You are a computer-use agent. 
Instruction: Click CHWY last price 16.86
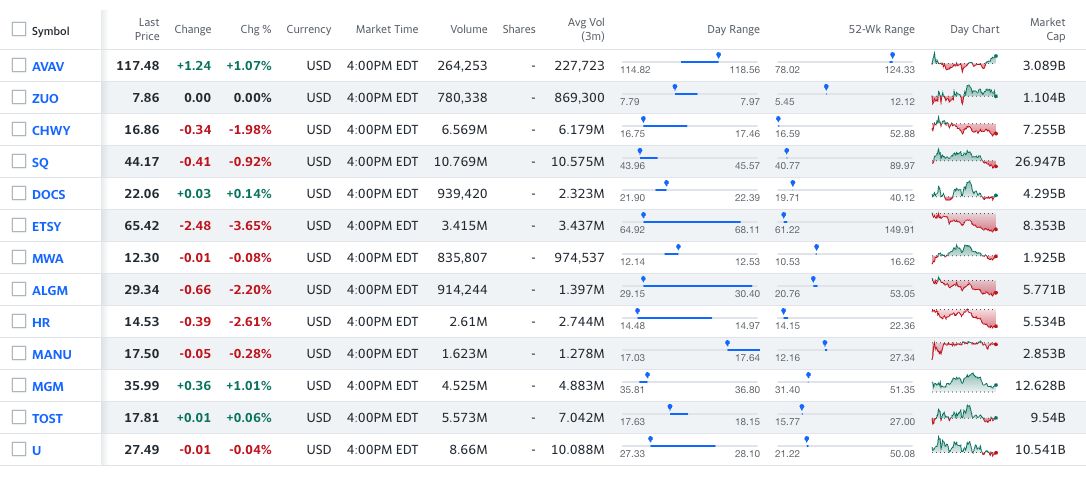tap(141, 130)
